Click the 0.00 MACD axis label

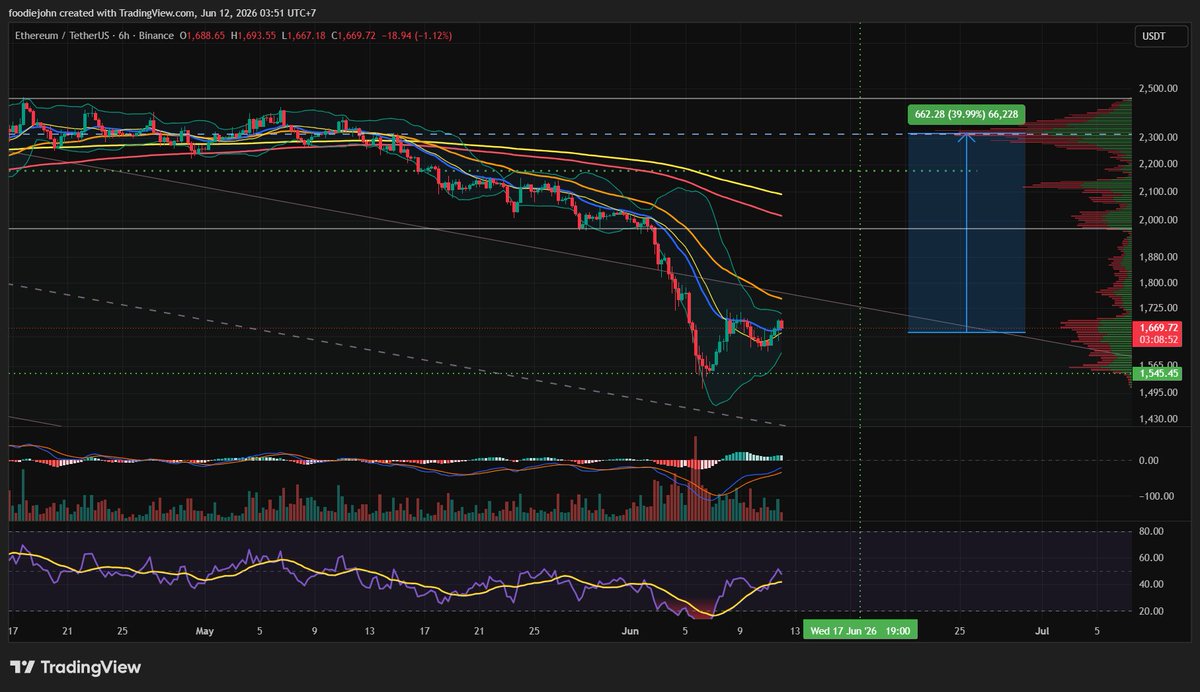pos(1147,461)
